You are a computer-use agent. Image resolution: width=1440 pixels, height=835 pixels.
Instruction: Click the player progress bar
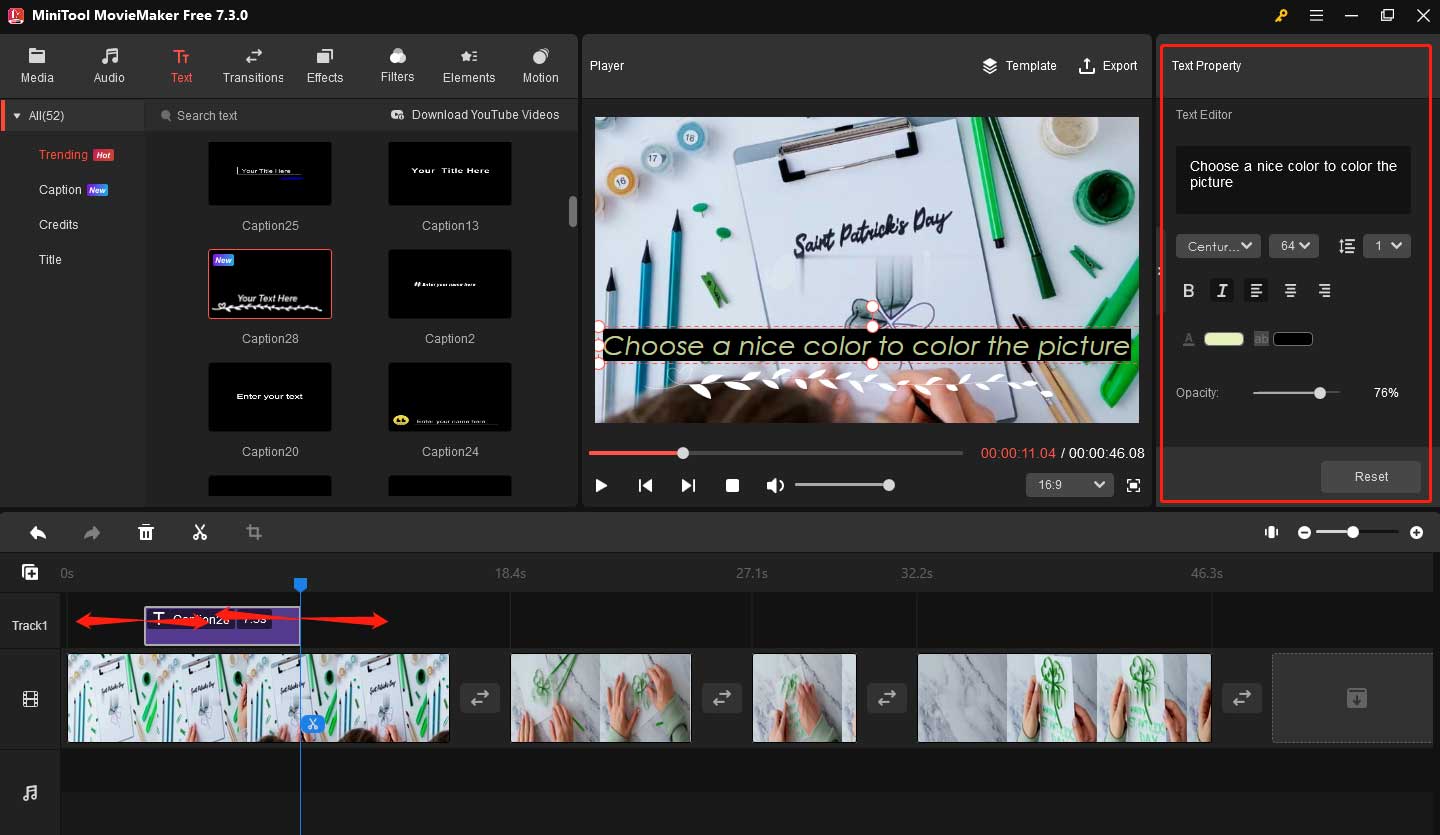click(775, 453)
